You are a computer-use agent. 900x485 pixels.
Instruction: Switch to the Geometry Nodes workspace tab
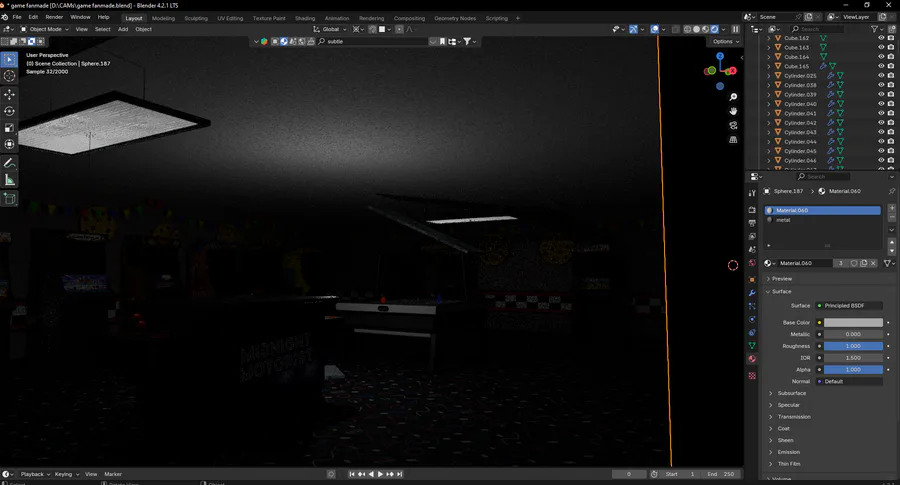(455, 18)
